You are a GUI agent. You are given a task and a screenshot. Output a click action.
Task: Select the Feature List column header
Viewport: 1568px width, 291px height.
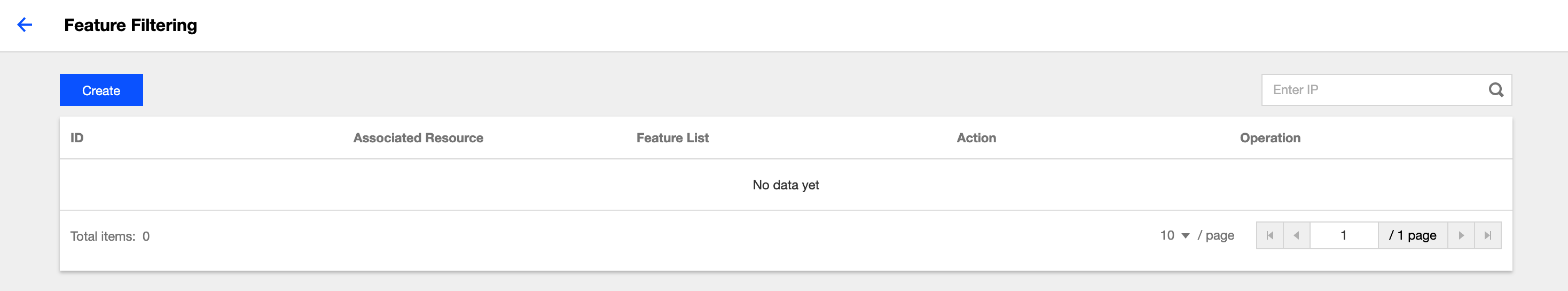click(x=672, y=138)
